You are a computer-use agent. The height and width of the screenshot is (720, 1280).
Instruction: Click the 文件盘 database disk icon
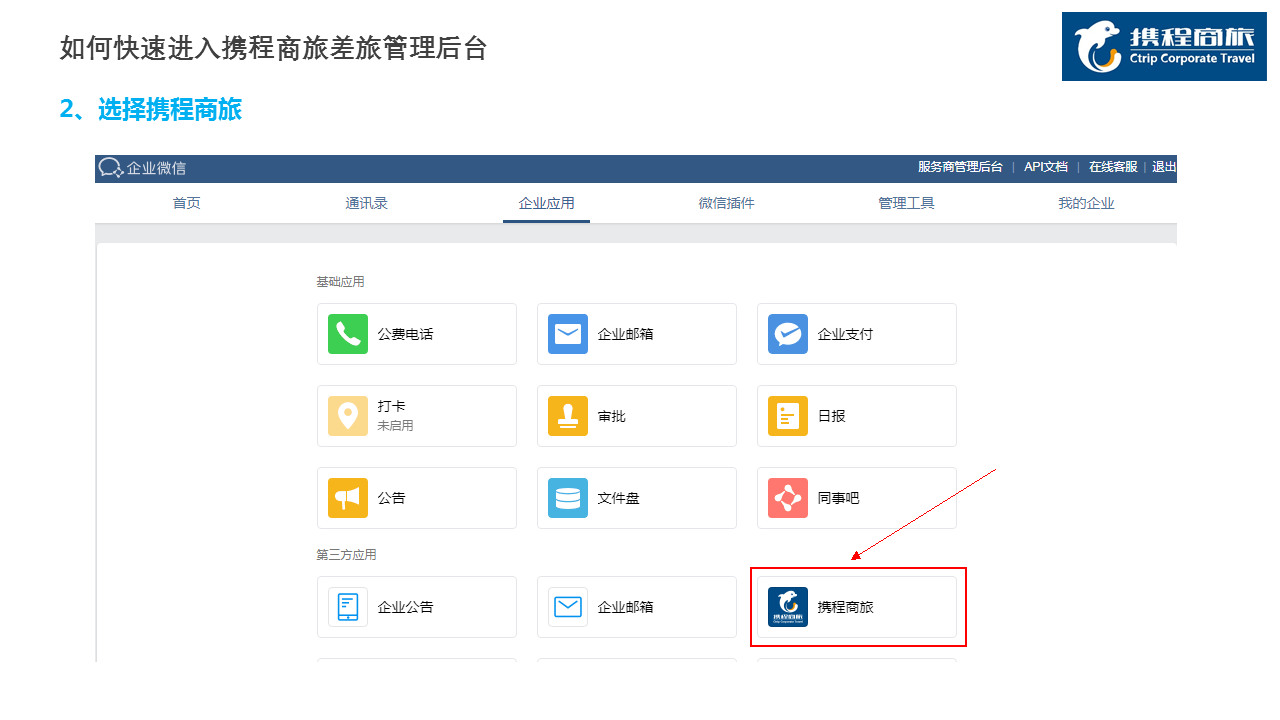pyautogui.click(x=568, y=498)
